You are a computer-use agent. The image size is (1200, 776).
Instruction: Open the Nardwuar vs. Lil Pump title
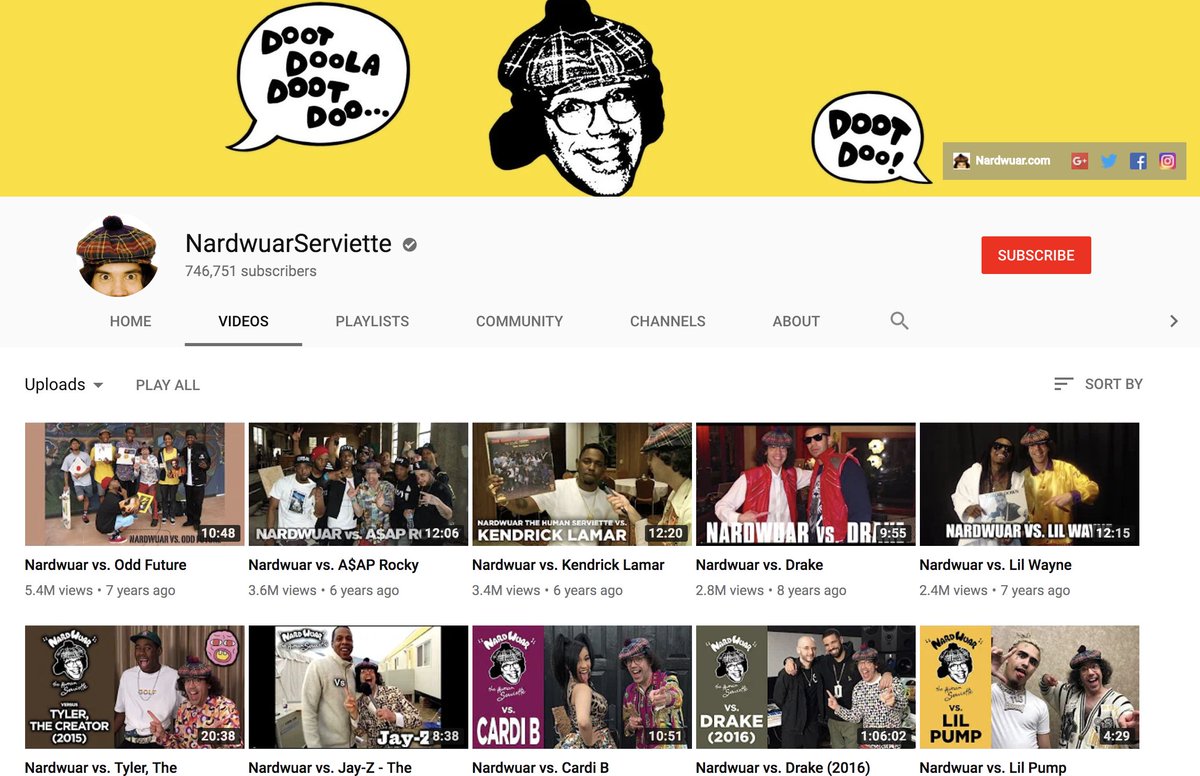click(995, 768)
